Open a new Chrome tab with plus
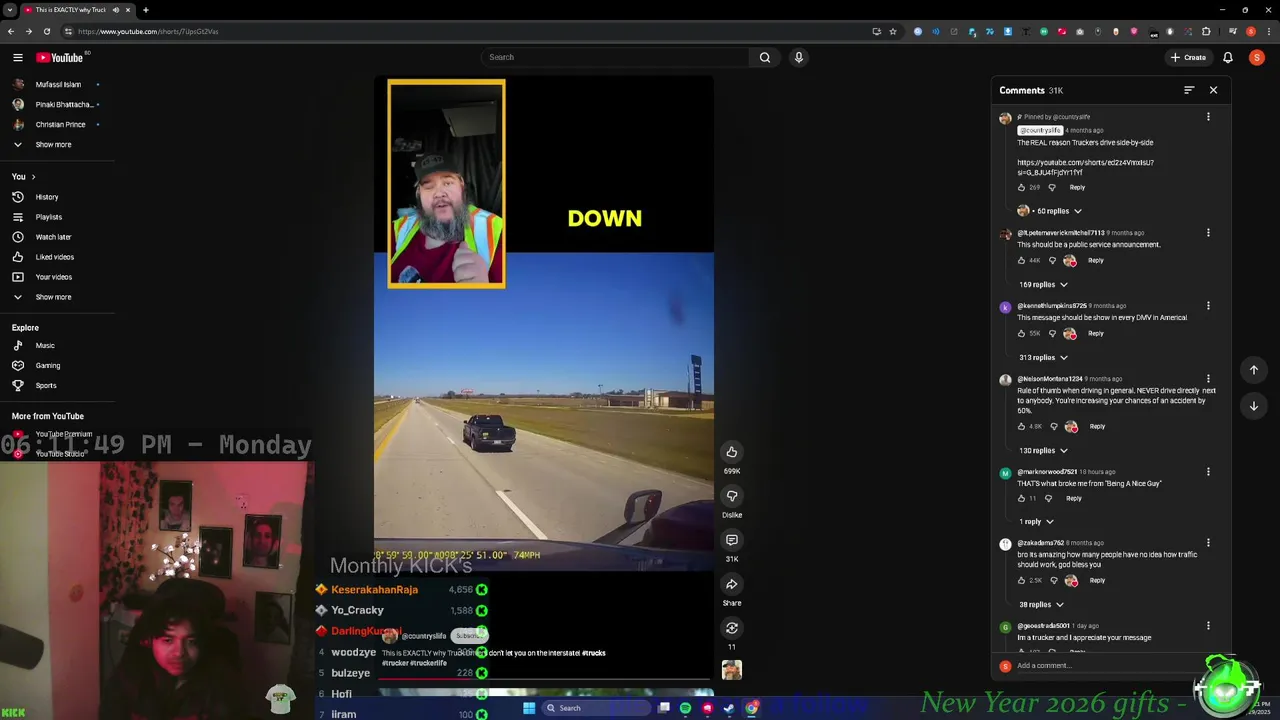 tap(146, 10)
